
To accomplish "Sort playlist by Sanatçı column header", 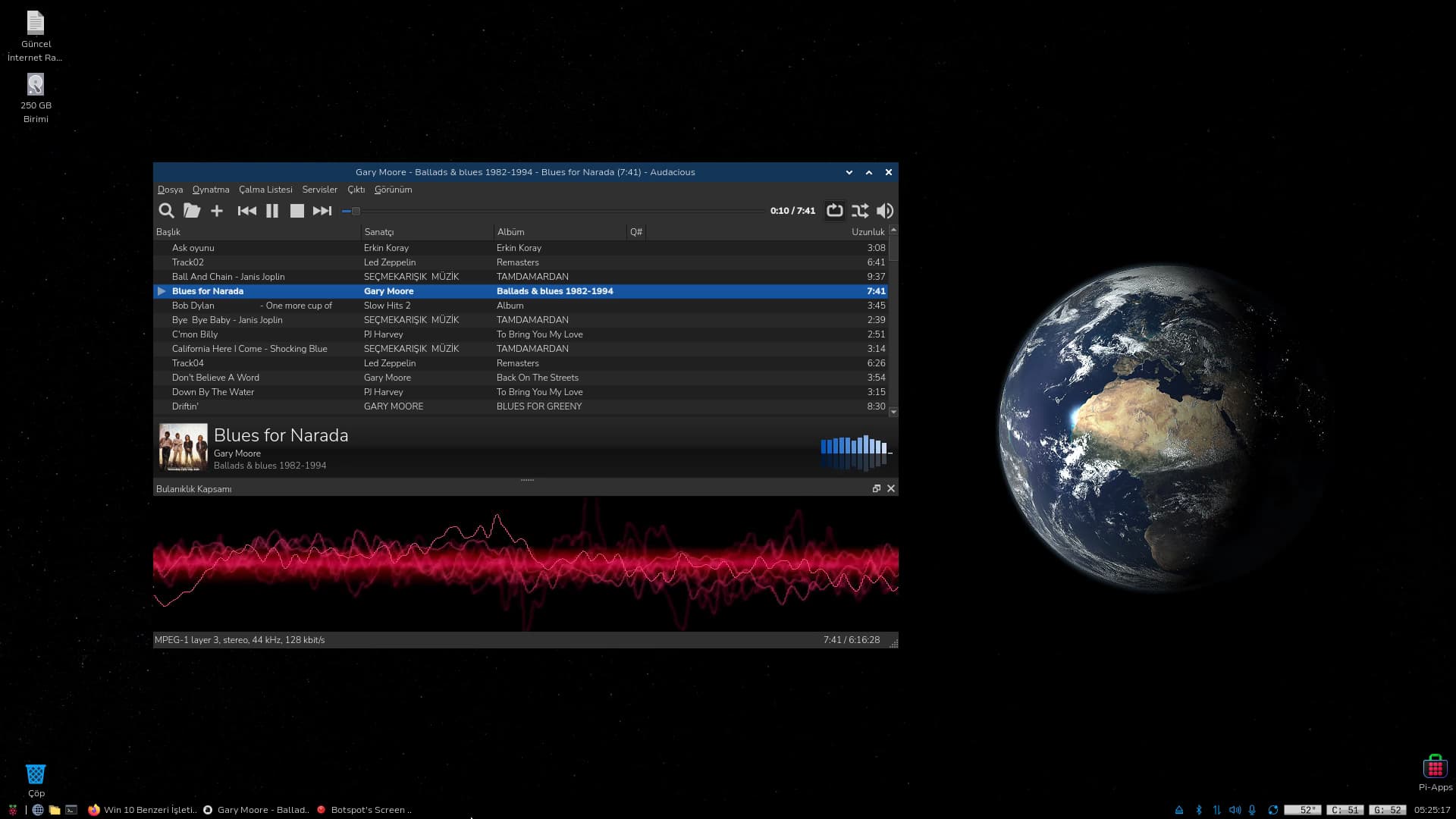I will pos(379,232).
